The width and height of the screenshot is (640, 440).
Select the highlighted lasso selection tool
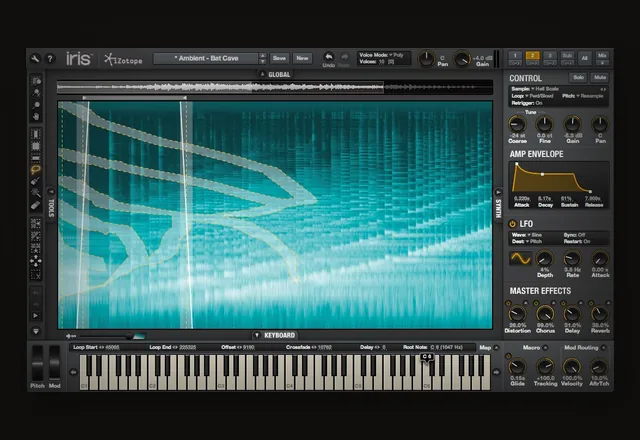[36, 169]
